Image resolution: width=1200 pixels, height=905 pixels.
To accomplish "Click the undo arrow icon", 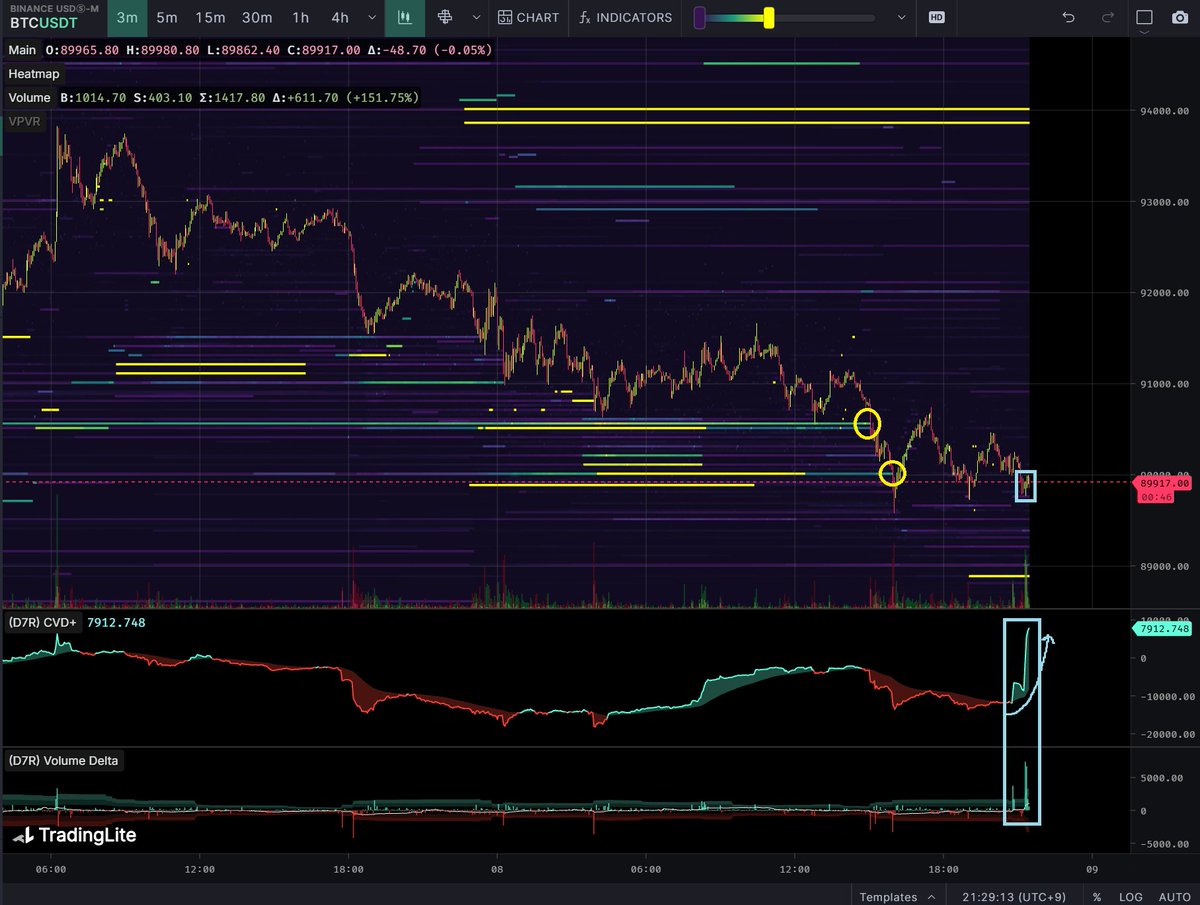I will (1069, 17).
